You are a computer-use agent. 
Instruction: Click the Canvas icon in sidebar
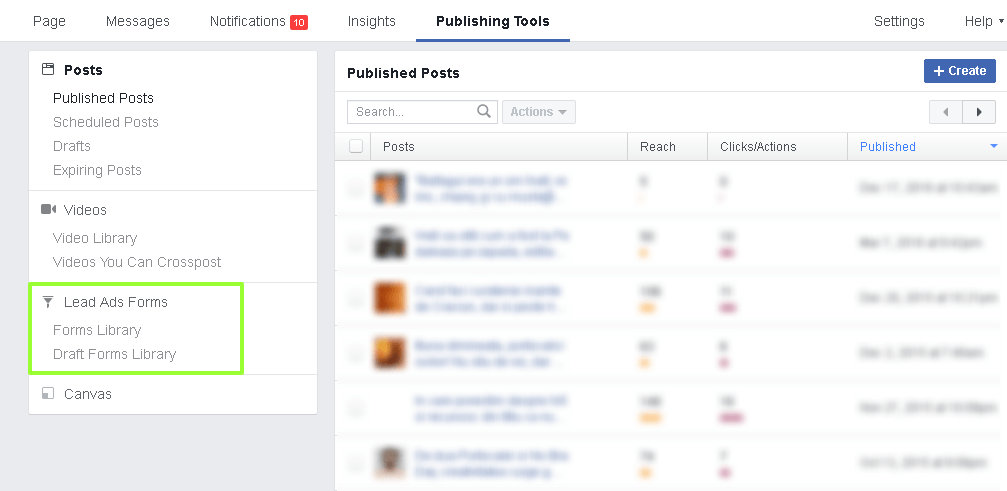[x=47, y=394]
